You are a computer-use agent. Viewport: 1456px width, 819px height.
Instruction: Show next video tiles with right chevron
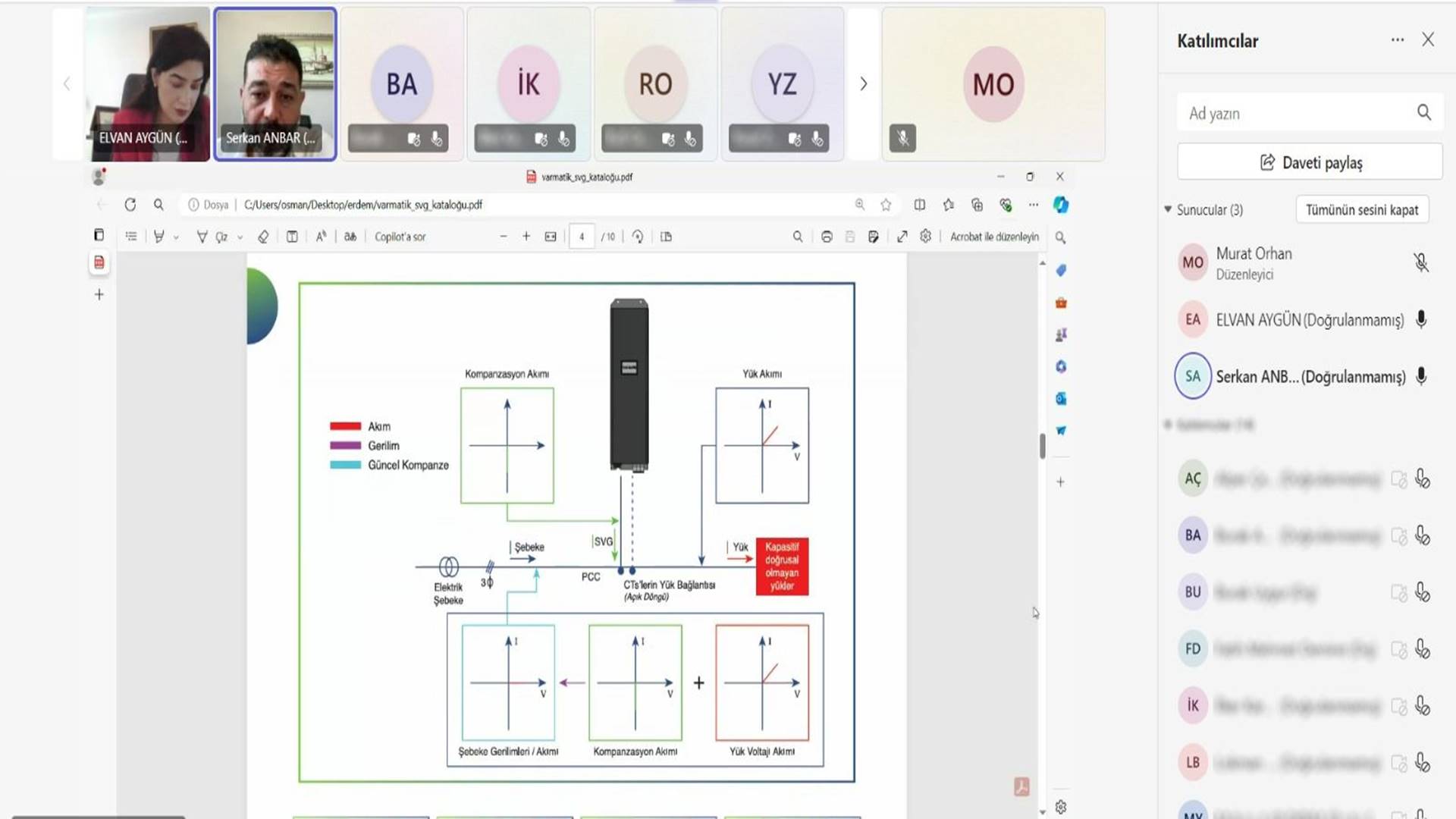pos(863,83)
